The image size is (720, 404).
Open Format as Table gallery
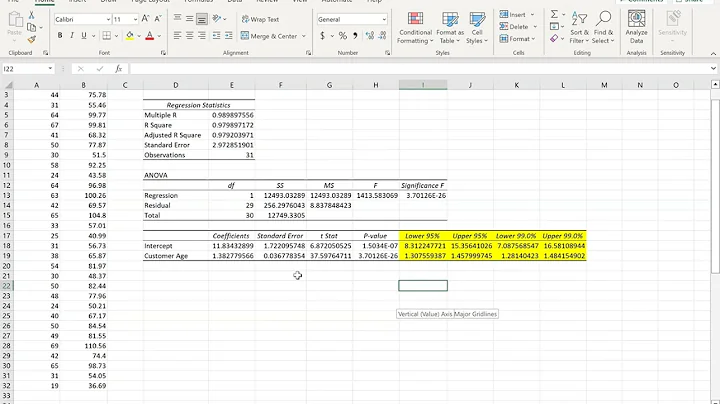[450, 28]
